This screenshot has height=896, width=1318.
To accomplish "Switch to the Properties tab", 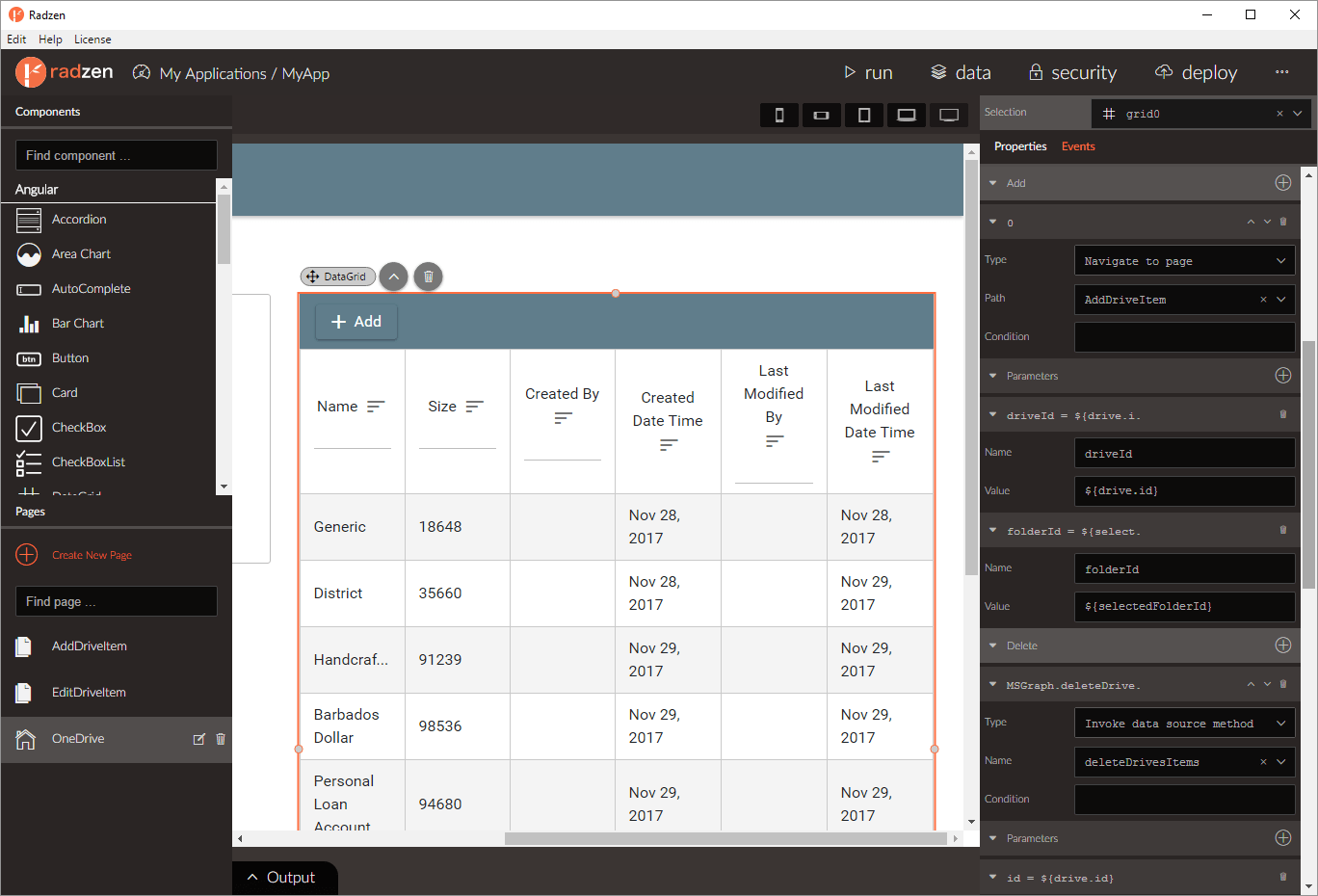I will pyautogui.click(x=1020, y=146).
